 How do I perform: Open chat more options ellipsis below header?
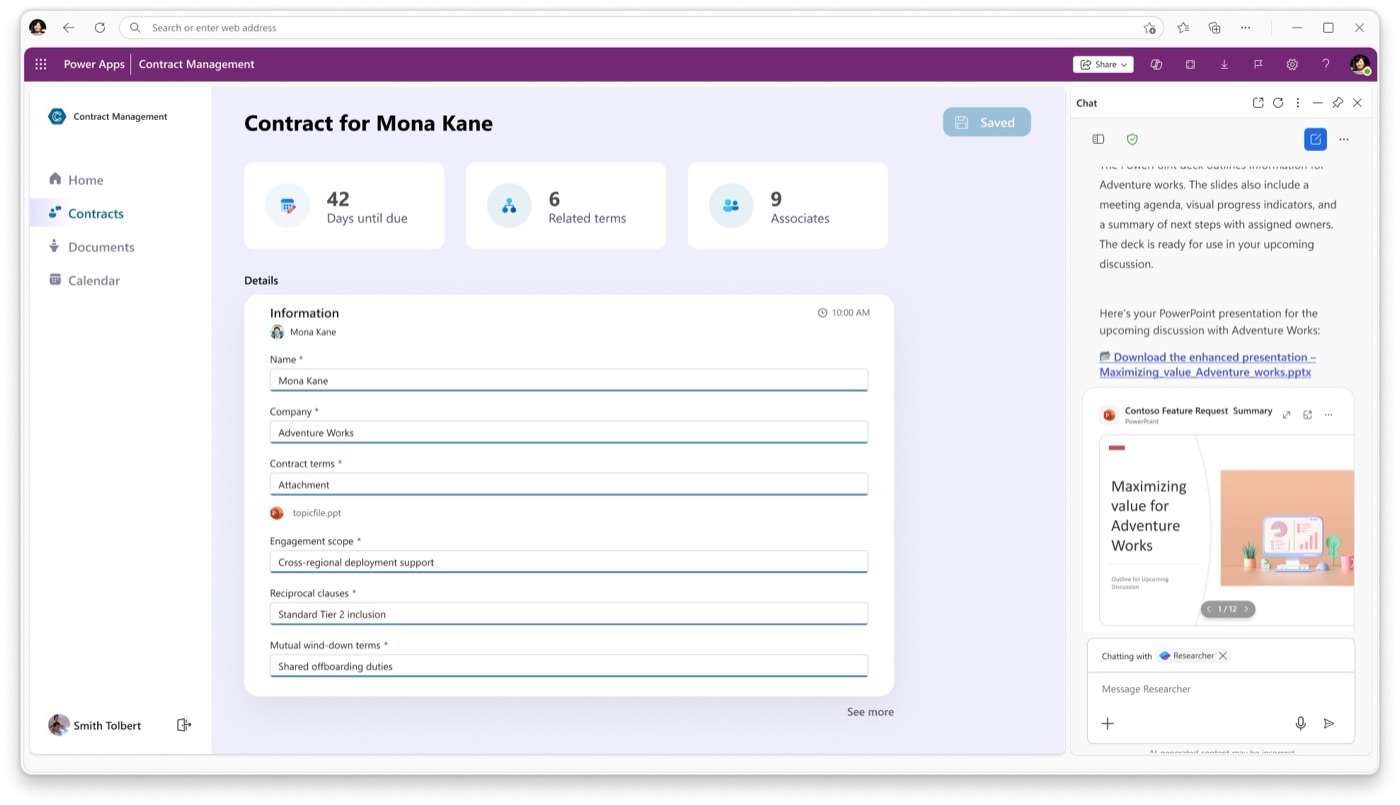pos(1344,139)
